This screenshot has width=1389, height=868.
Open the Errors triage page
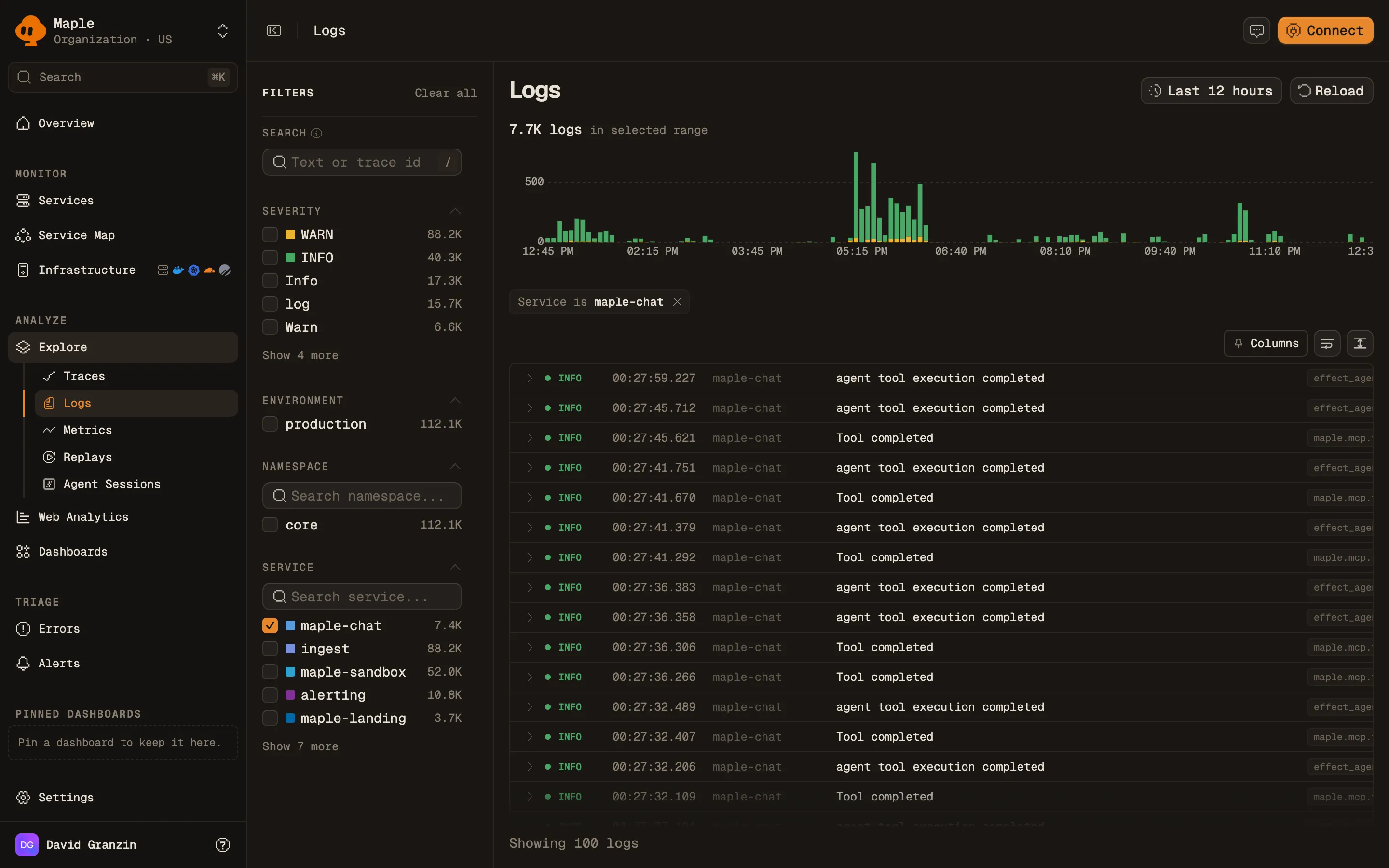click(x=123, y=629)
